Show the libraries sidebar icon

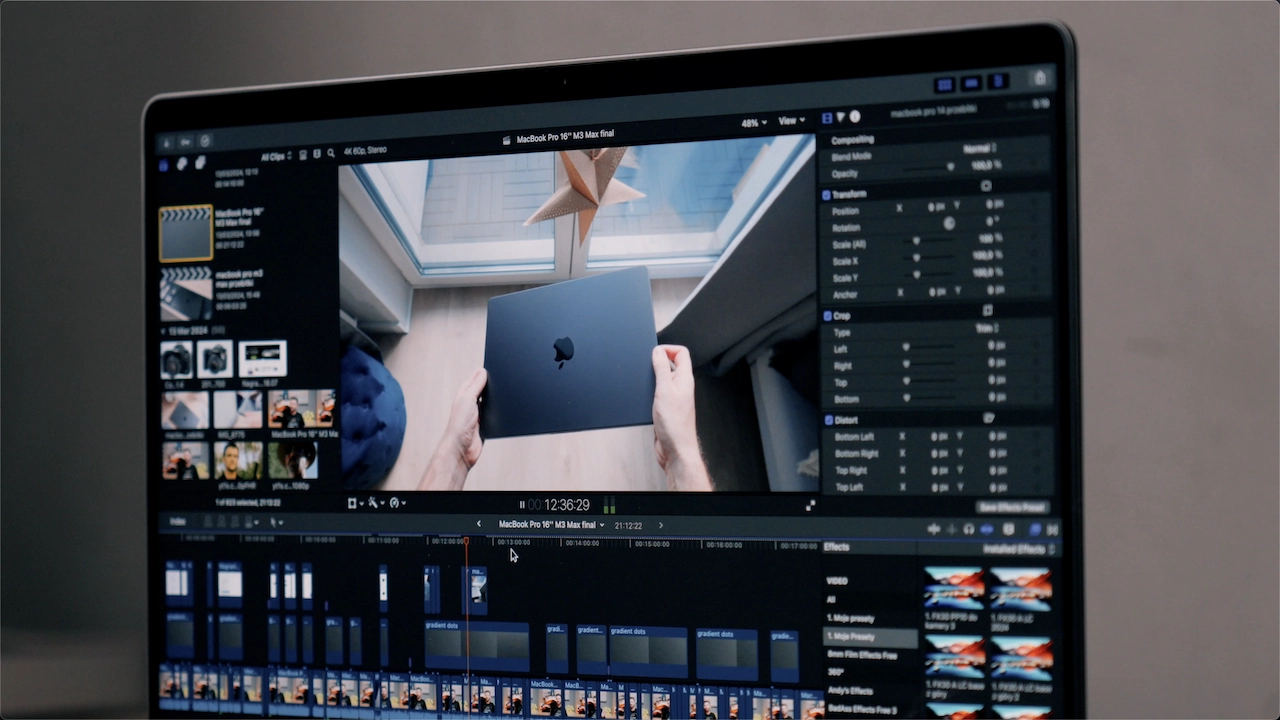pos(164,165)
